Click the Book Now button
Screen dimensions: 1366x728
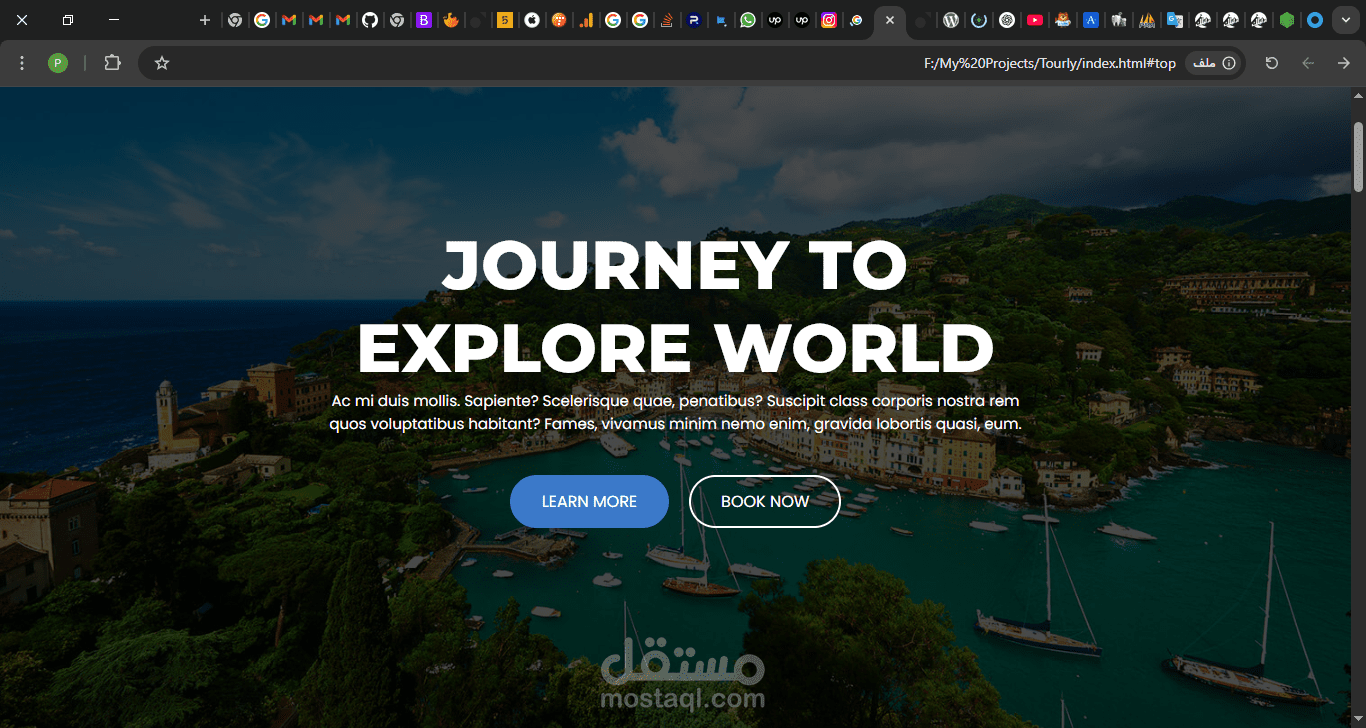coord(765,501)
